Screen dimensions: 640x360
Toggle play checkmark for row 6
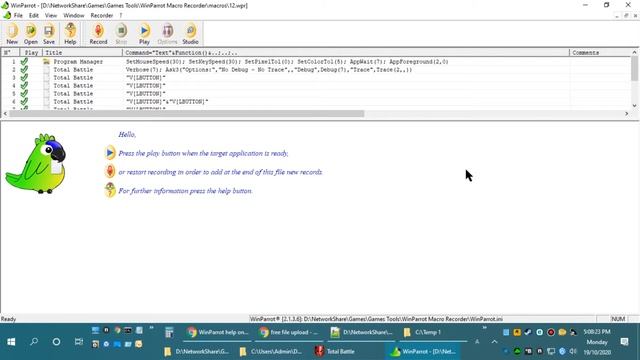tap(24, 102)
